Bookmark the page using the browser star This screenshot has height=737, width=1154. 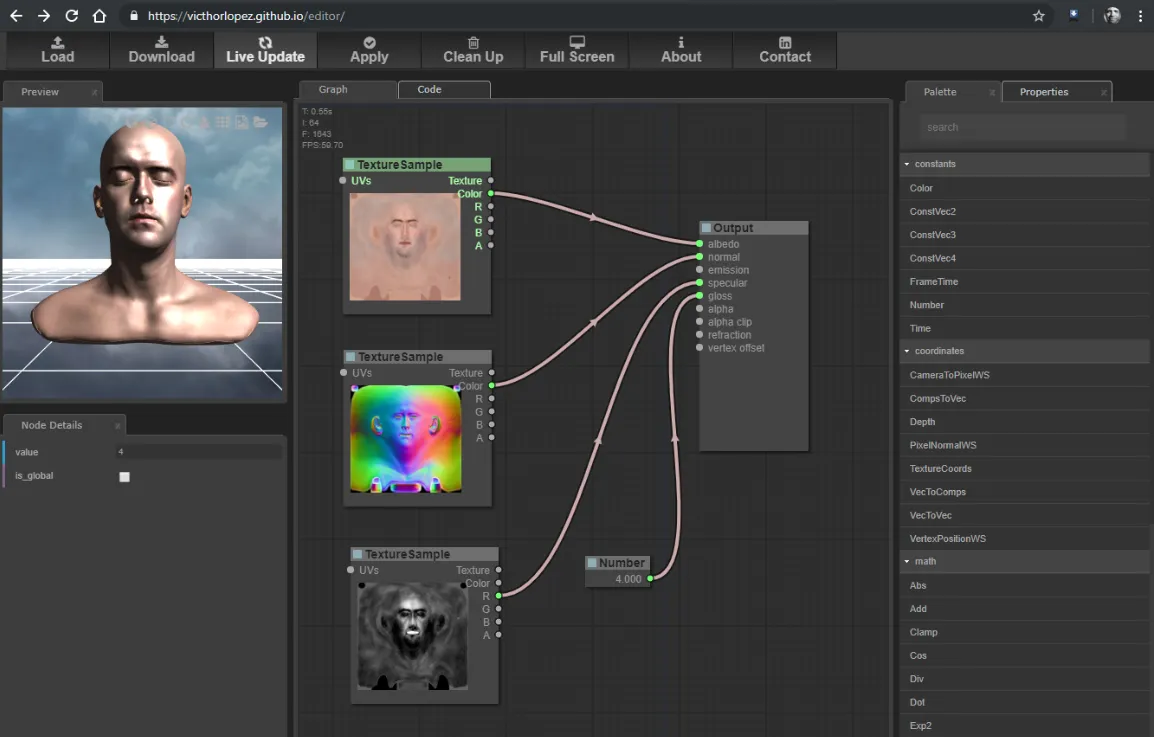click(x=1039, y=16)
